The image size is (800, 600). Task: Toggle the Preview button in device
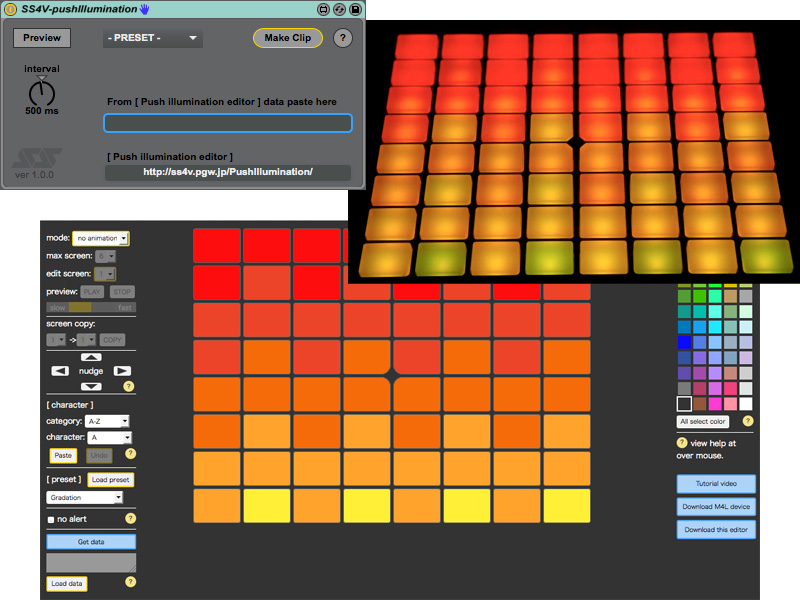click(42, 38)
